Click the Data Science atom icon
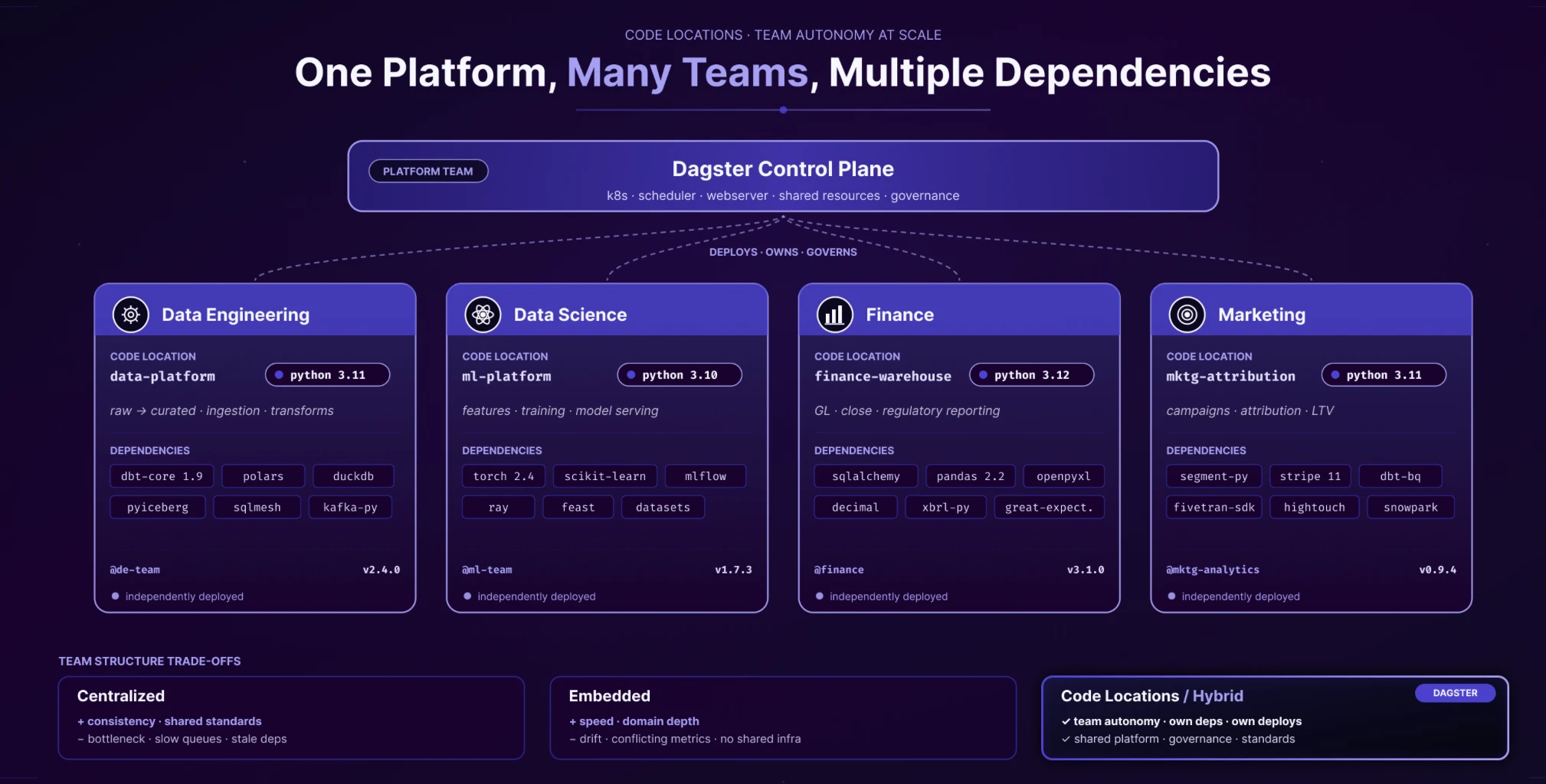This screenshot has width=1546, height=784. click(x=483, y=315)
